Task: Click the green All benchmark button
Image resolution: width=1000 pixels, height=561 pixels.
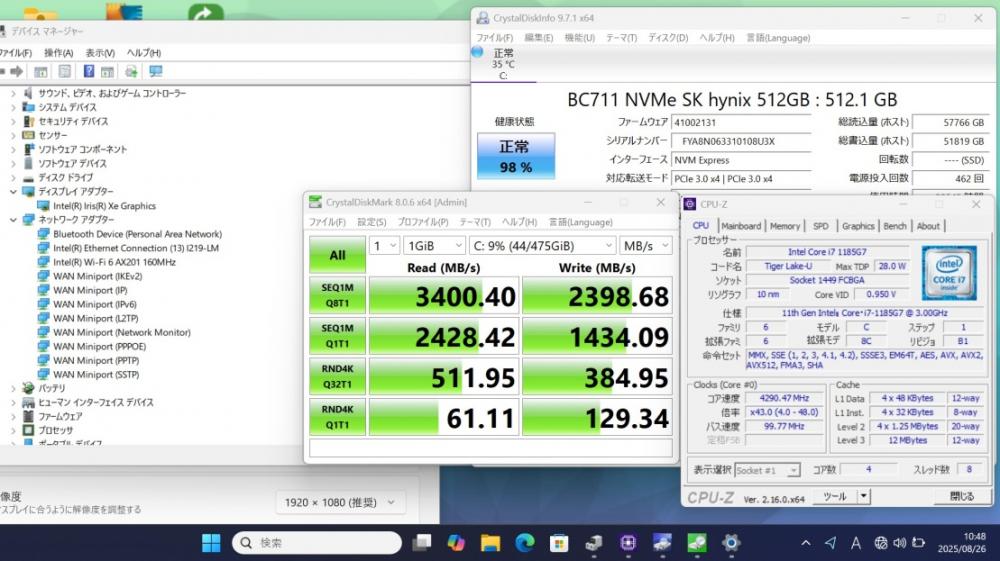Action: point(337,255)
